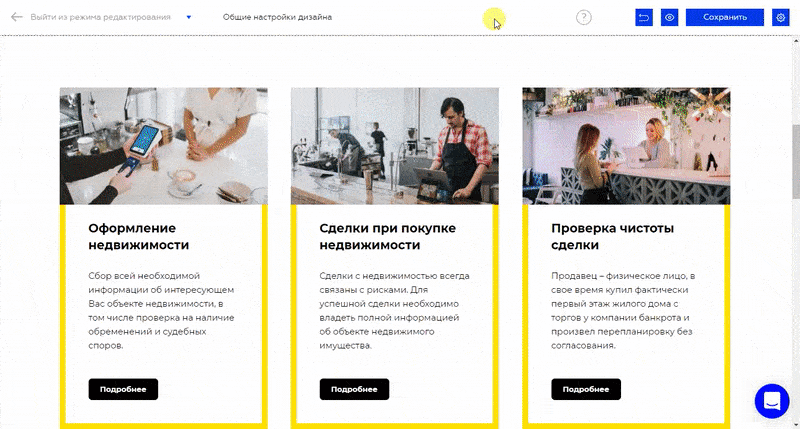Open Общие настройки дизайна menu
The image size is (800, 429).
pyautogui.click(x=277, y=17)
